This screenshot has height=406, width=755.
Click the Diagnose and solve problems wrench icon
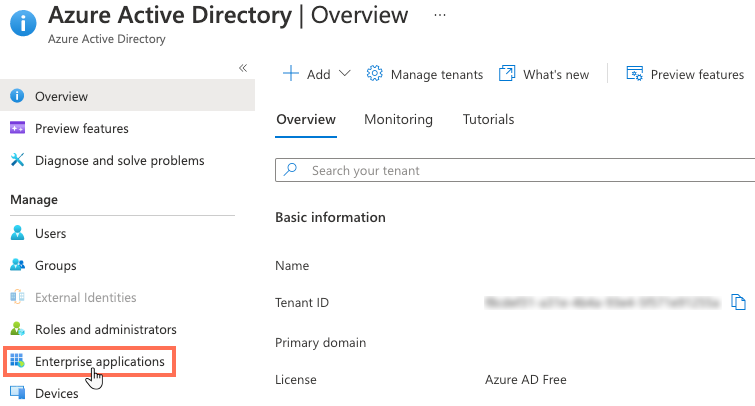17,160
